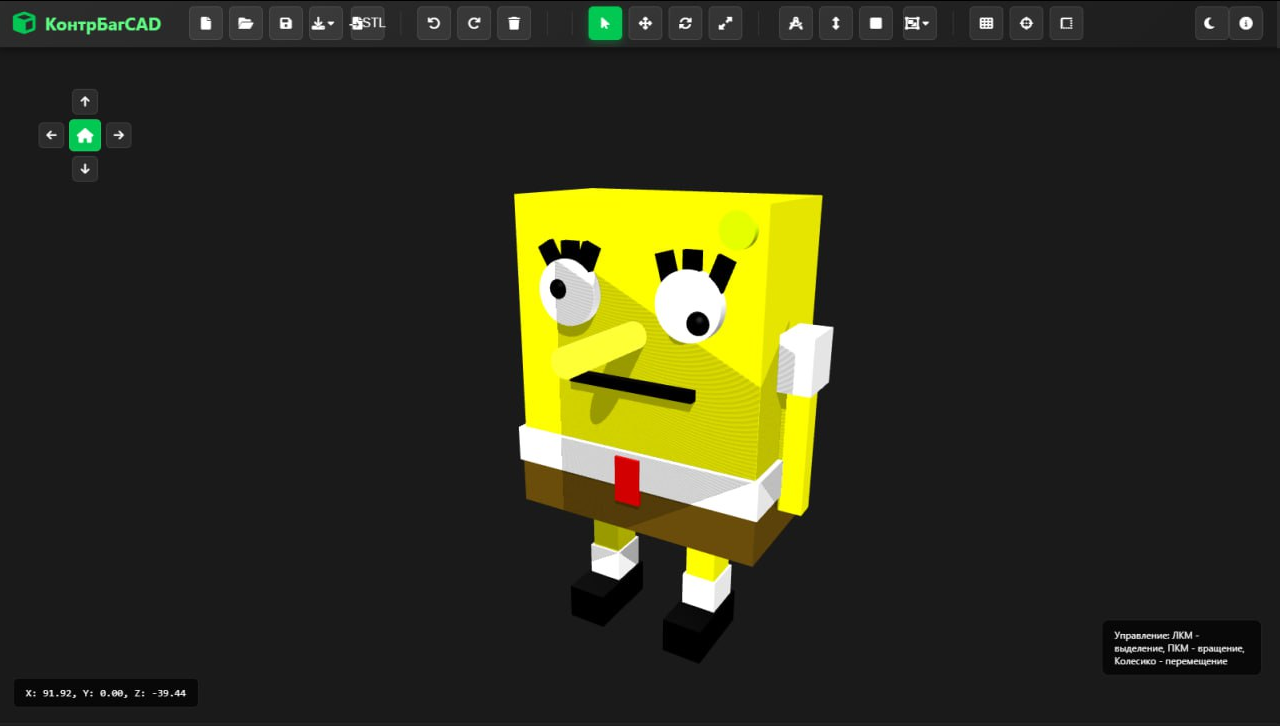Reset the camera with the home button
This screenshot has height=726, width=1280.
click(85, 135)
